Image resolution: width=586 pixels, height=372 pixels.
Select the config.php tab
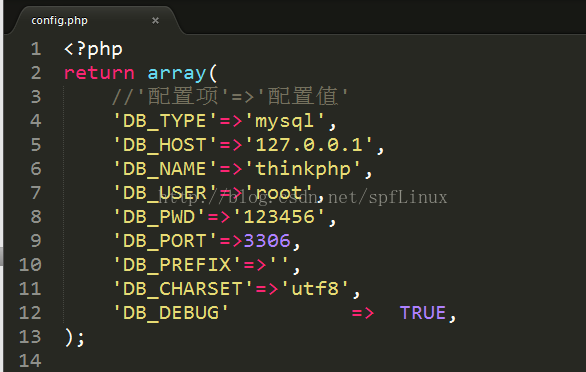[x=95, y=20]
